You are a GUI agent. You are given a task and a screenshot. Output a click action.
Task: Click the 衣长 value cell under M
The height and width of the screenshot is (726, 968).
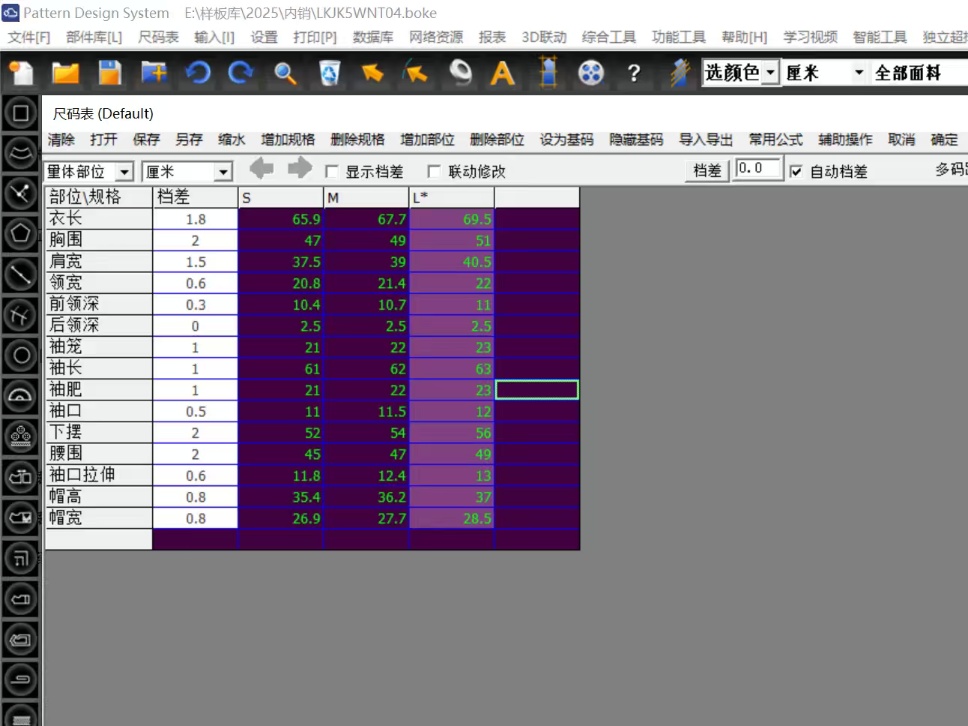pos(366,219)
